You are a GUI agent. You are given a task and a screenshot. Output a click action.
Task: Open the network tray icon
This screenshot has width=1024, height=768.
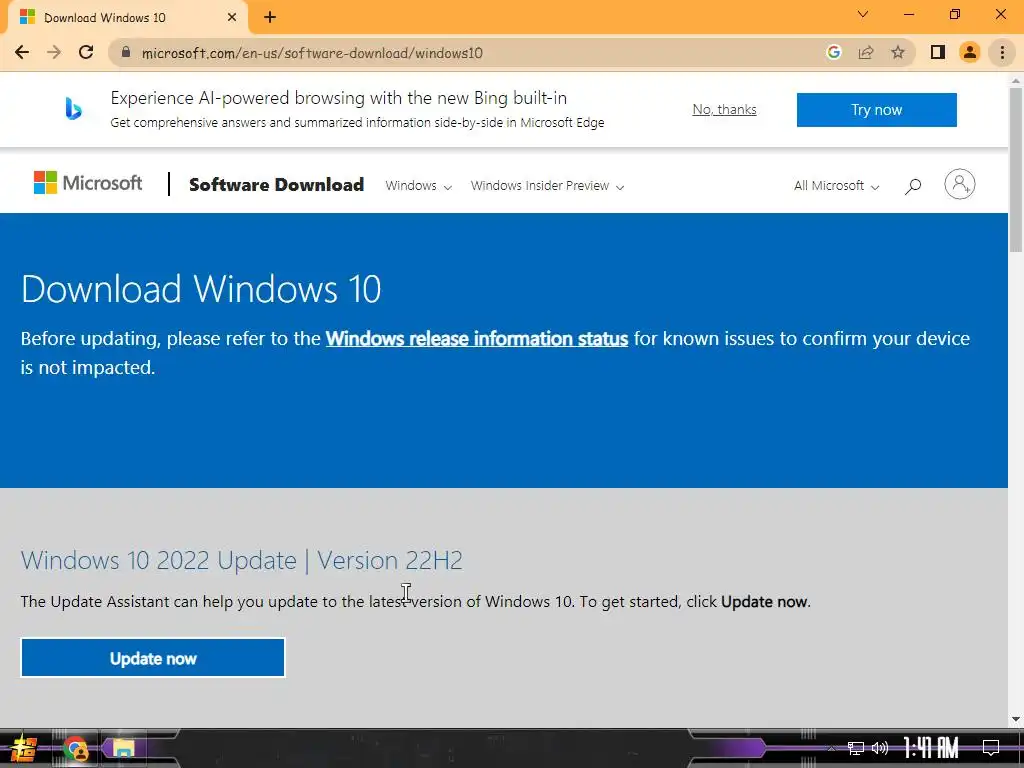[856, 748]
